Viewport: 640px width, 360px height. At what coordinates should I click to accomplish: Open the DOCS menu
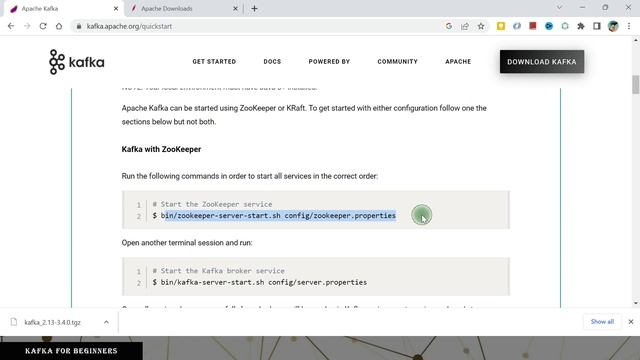272,62
